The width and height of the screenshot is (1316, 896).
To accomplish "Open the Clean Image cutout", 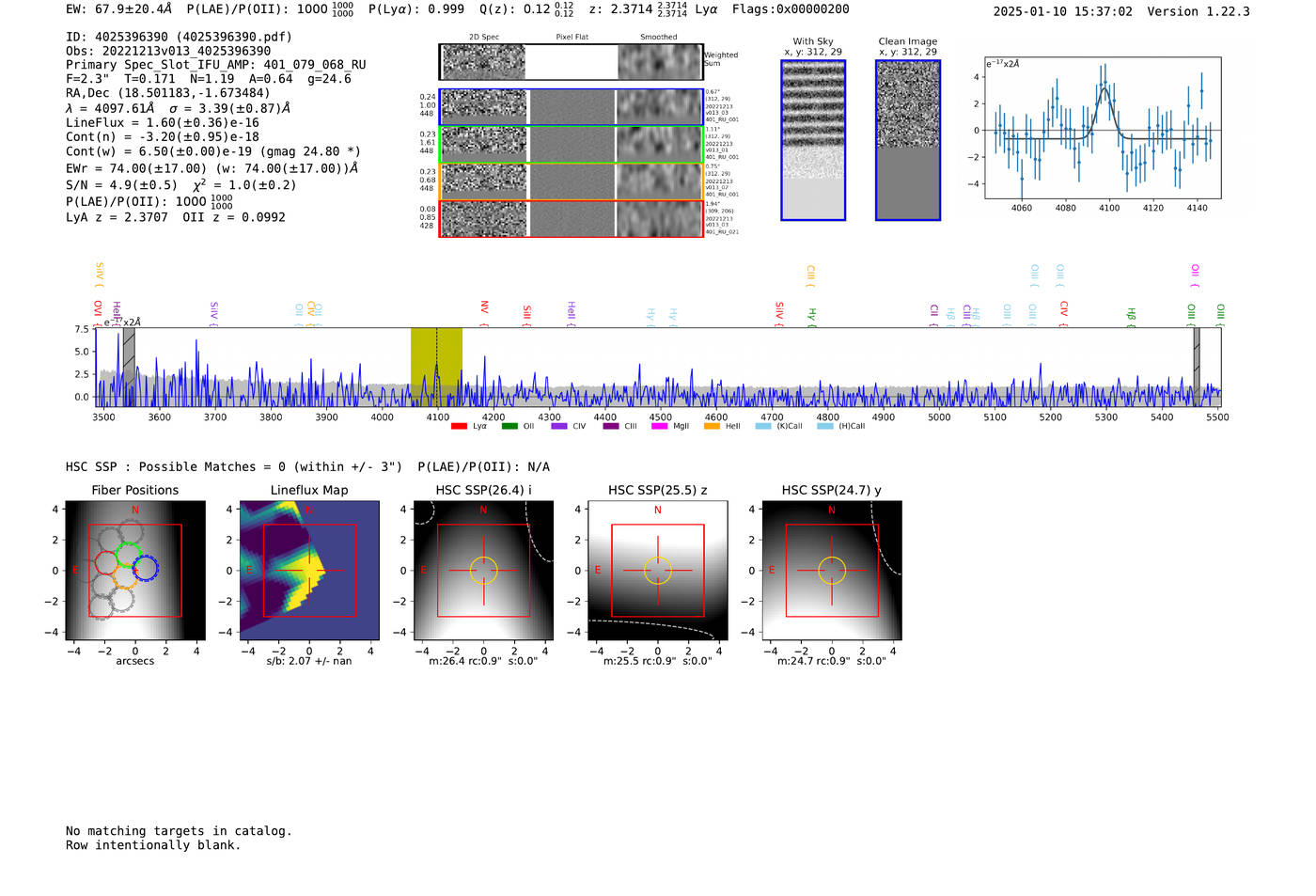I will (908, 140).
